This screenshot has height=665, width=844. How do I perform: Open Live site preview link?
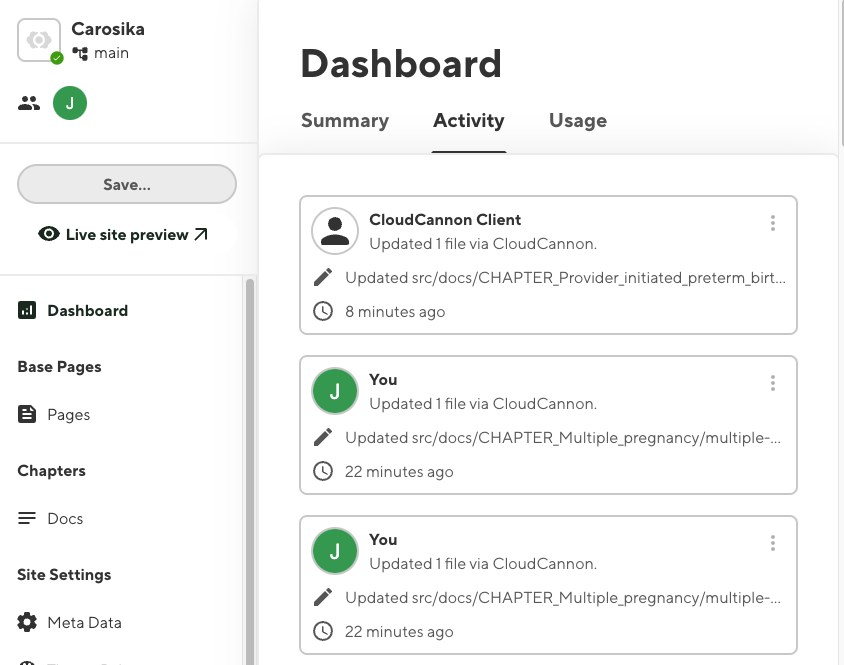[x=123, y=234]
